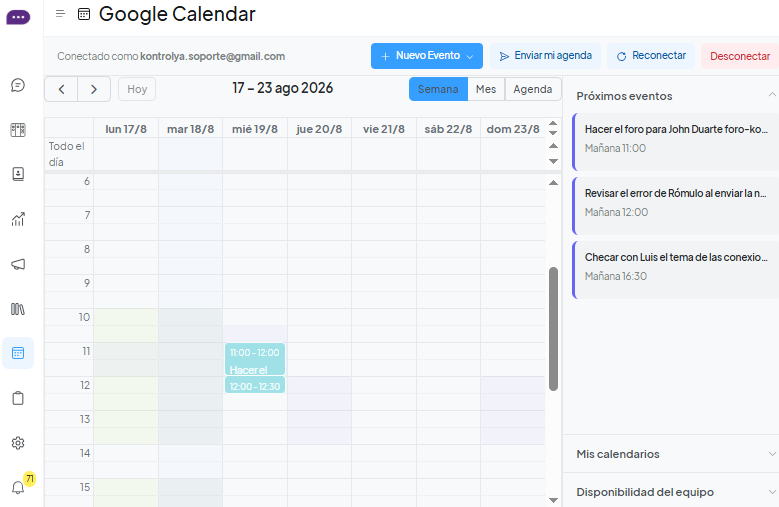Viewport: 779px width, 507px height.
Task: Click the calendar icon next to Google Calendar title
Action: [x=84, y=14]
